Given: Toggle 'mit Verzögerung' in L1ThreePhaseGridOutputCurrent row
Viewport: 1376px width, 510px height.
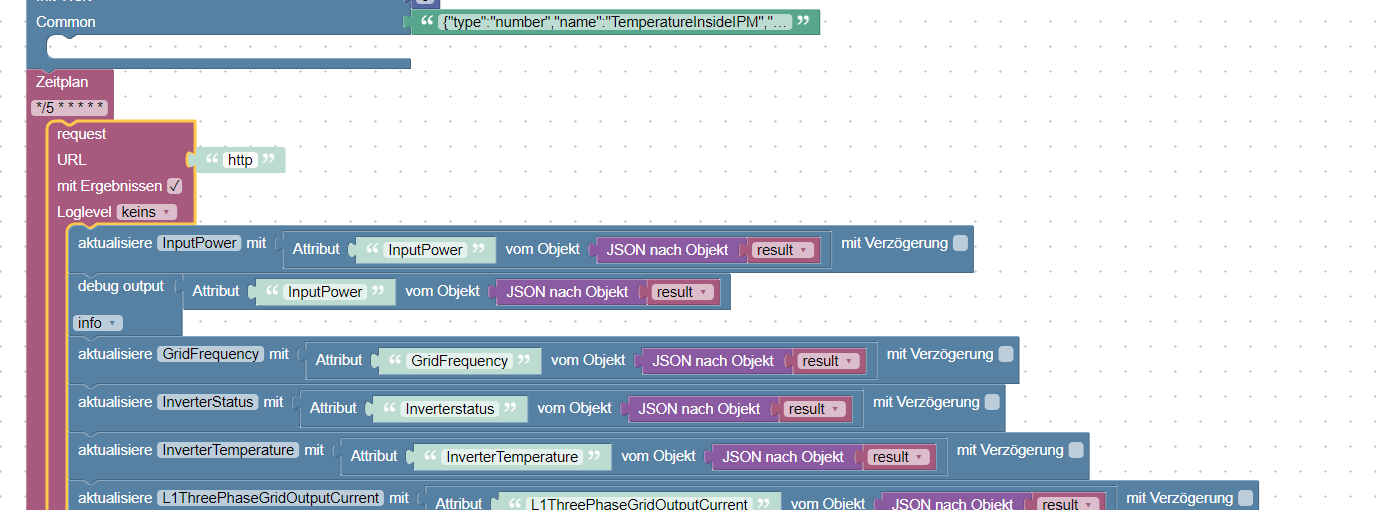Looking at the screenshot, I should 1245,498.
